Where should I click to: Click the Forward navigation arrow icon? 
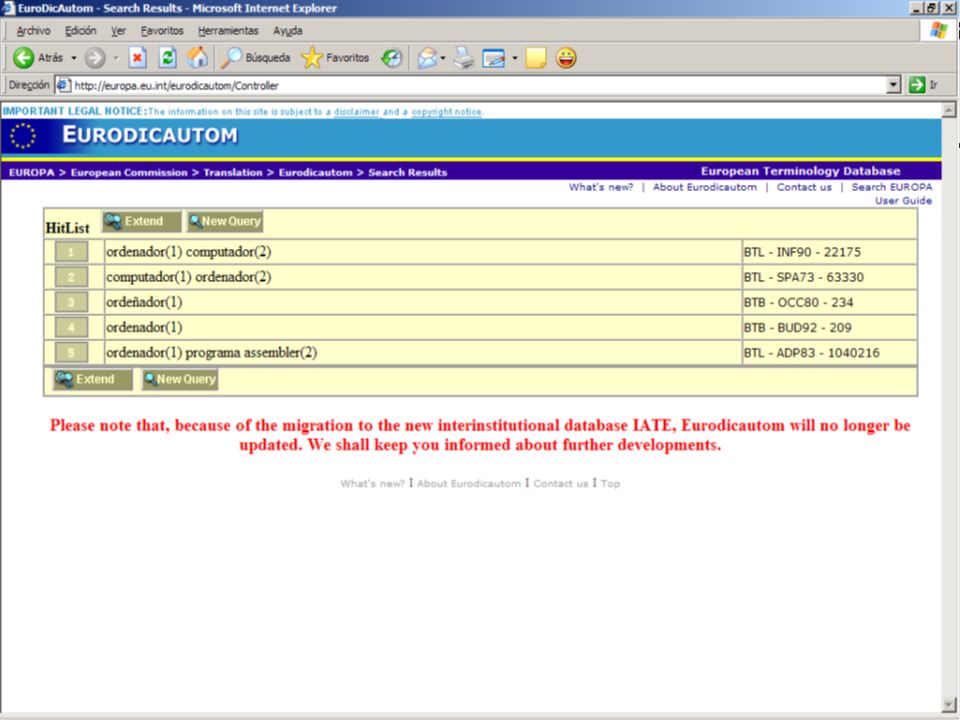coord(94,58)
